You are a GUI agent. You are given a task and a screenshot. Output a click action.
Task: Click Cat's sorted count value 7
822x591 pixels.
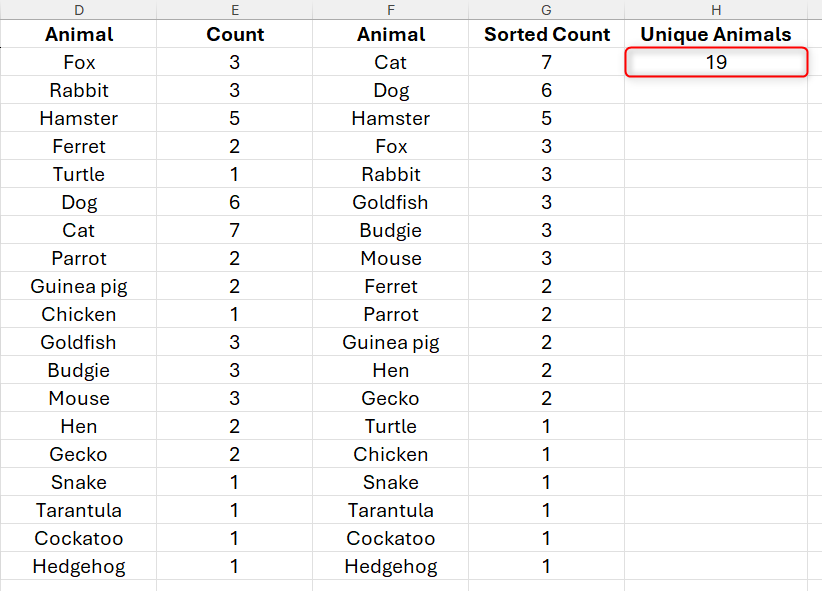click(x=546, y=62)
